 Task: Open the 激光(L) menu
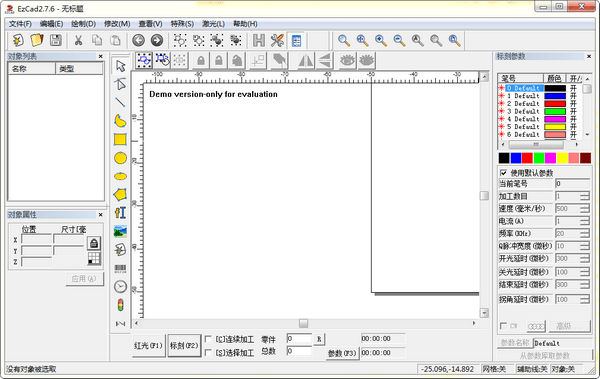213,24
